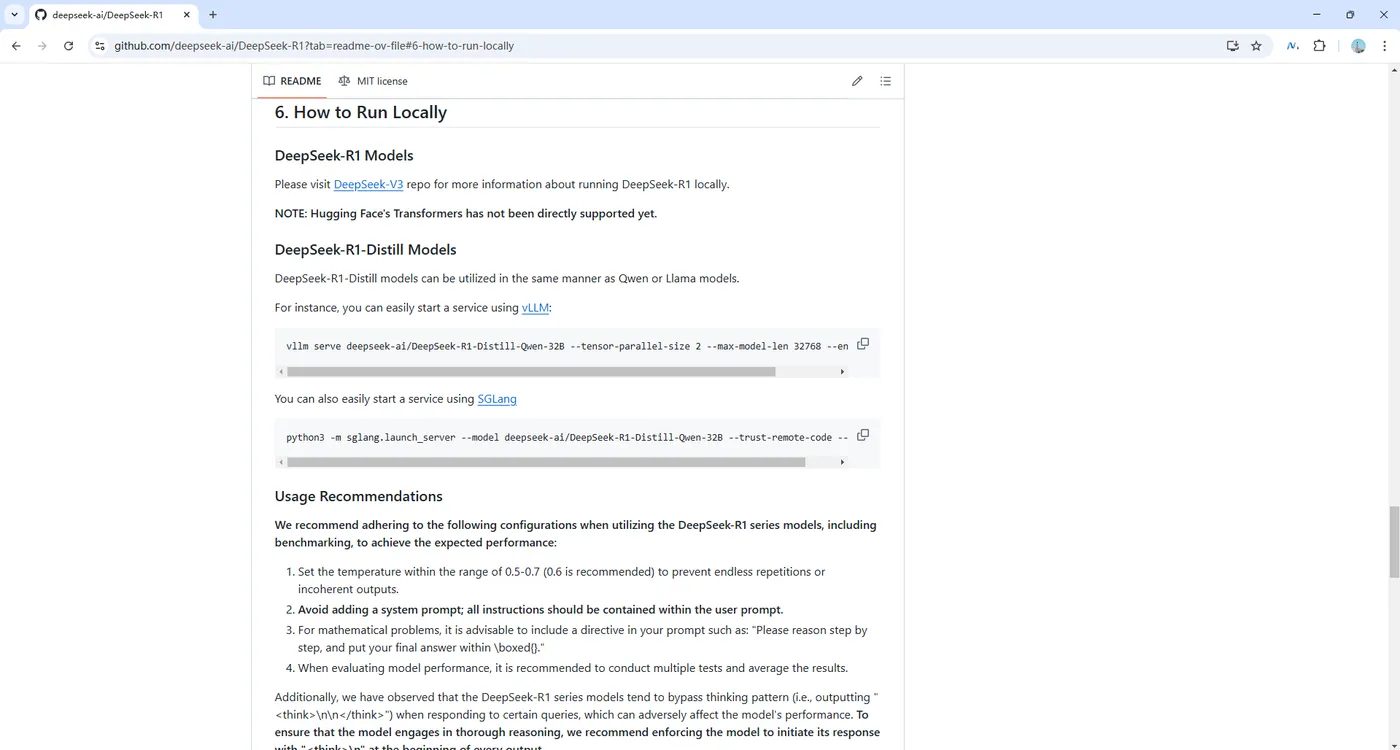Open Chrome three-dot menu
This screenshot has height=750, width=1400.
(x=1384, y=46)
